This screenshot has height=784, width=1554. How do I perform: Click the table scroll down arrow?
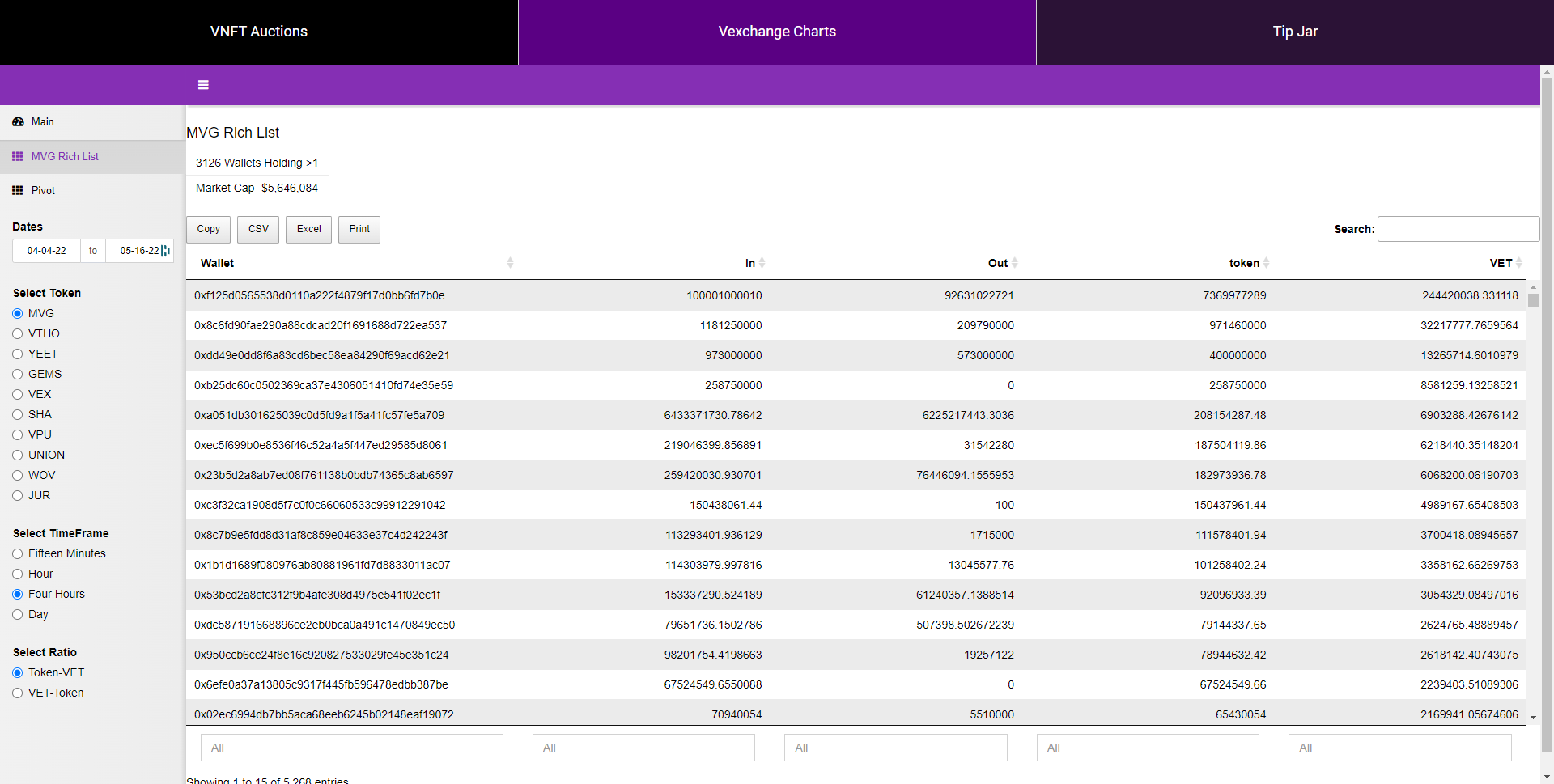pos(1533,718)
